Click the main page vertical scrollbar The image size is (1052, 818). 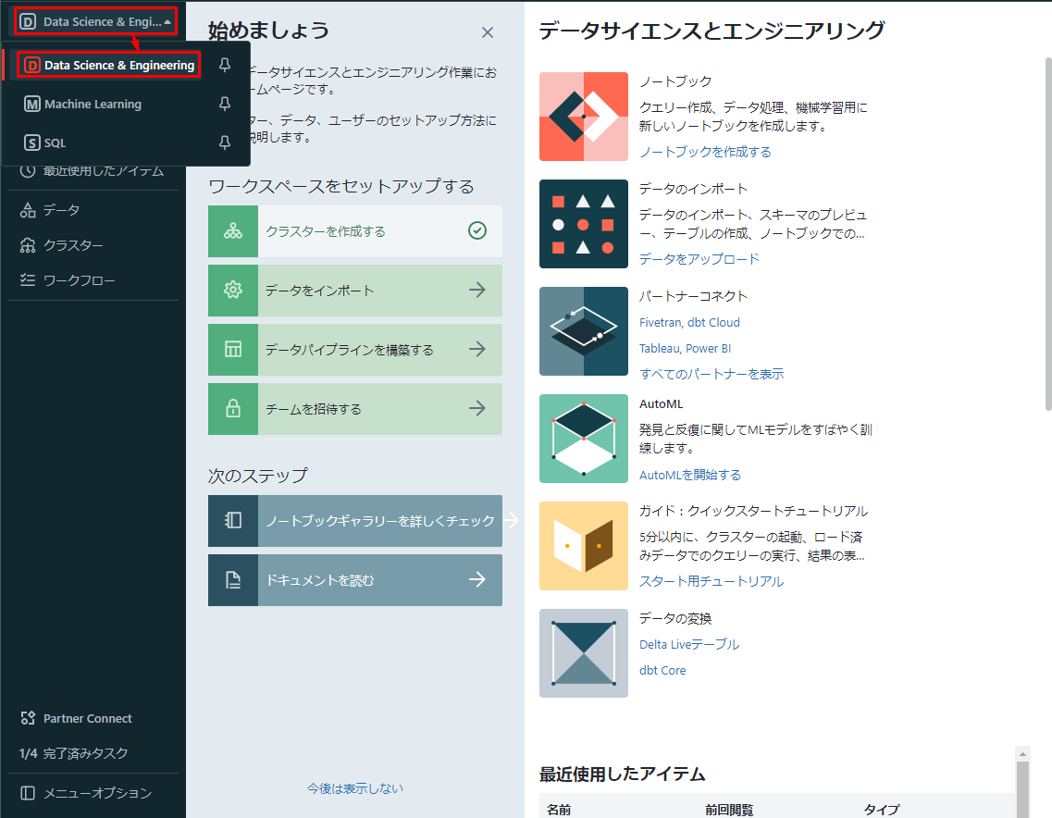pos(1048,234)
